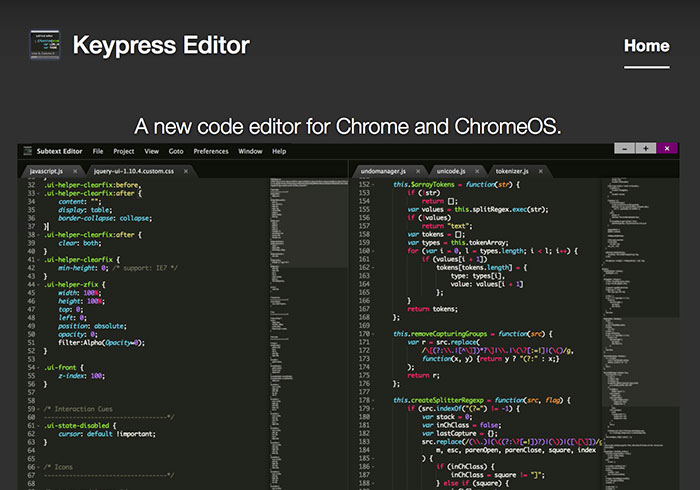Viewport: 700px width, 490px height.
Task: Close the javascript.js tab with its X
Action: click(x=75, y=171)
